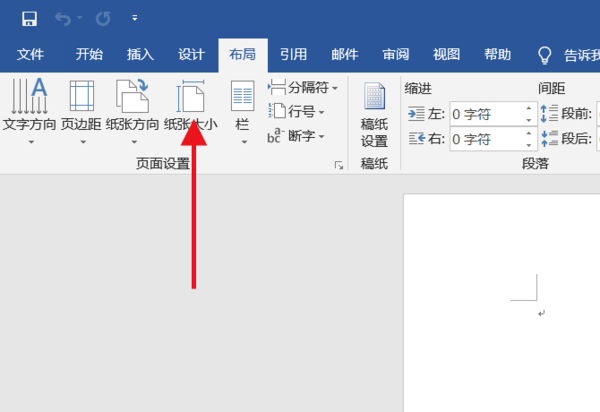Image resolution: width=600 pixels, height=412 pixels.
Task: Switch to the 引用 tab
Action: (x=293, y=55)
